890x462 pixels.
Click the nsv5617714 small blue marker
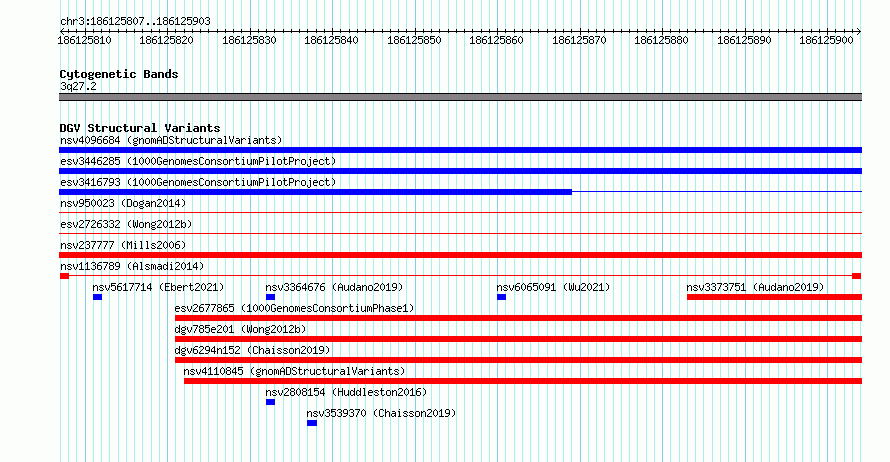(x=98, y=297)
